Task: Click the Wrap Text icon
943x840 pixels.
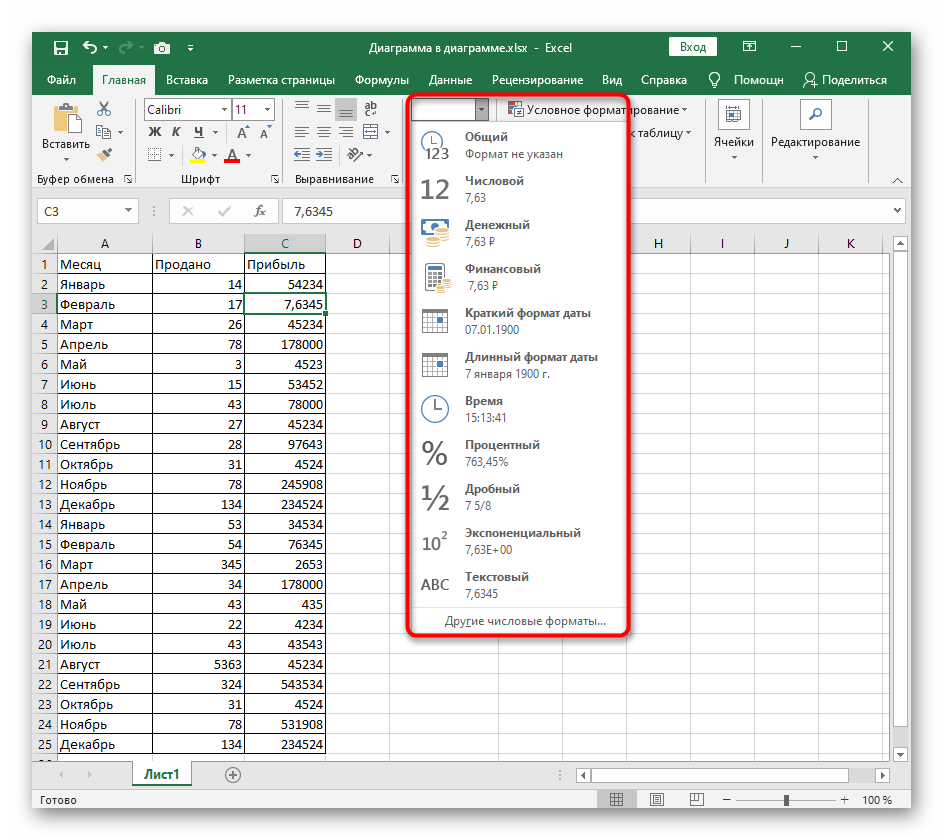Action: coord(370,109)
